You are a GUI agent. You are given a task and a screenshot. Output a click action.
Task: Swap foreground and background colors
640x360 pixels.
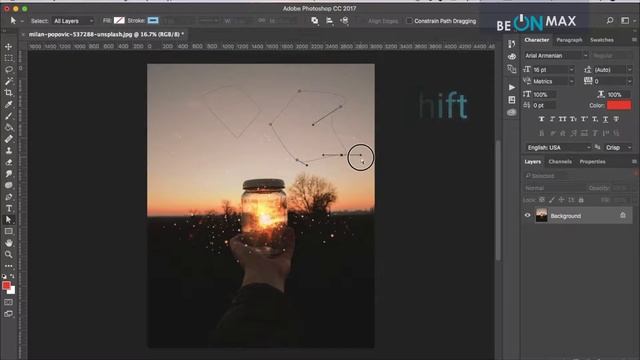coord(12,277)
